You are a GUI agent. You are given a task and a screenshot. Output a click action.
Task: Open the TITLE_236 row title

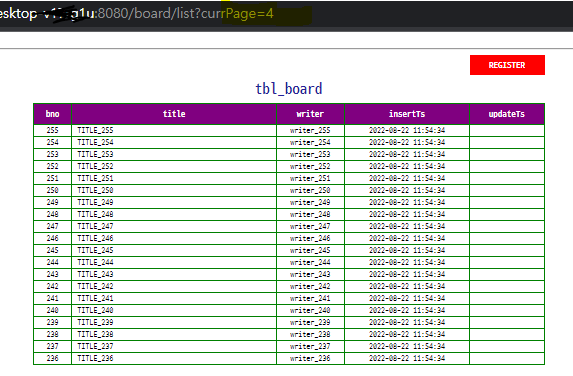[95, 358]
